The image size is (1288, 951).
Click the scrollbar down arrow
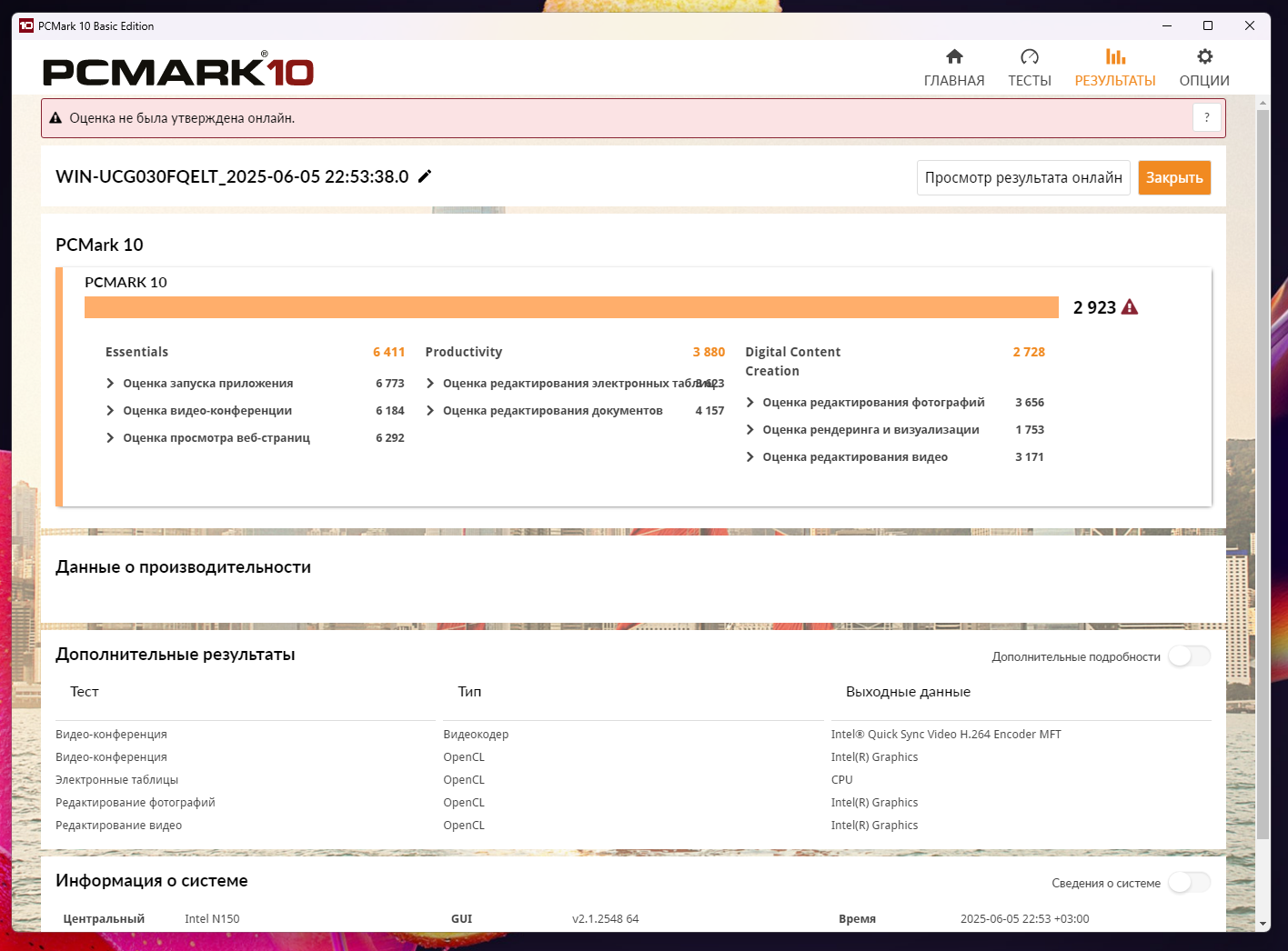click(x=1263, y=924)
